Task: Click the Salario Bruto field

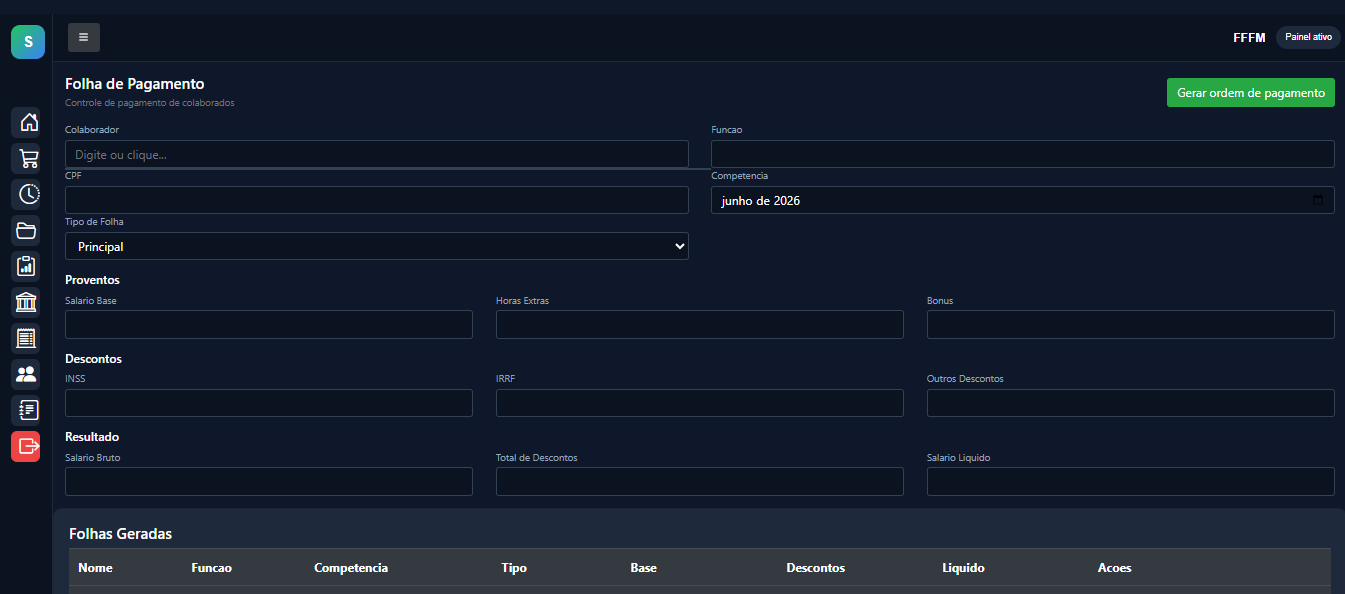Action: pos(269,481)
